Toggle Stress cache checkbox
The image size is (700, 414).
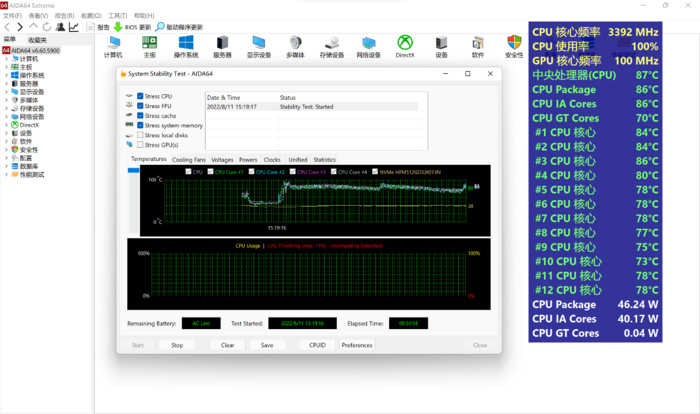140,116
